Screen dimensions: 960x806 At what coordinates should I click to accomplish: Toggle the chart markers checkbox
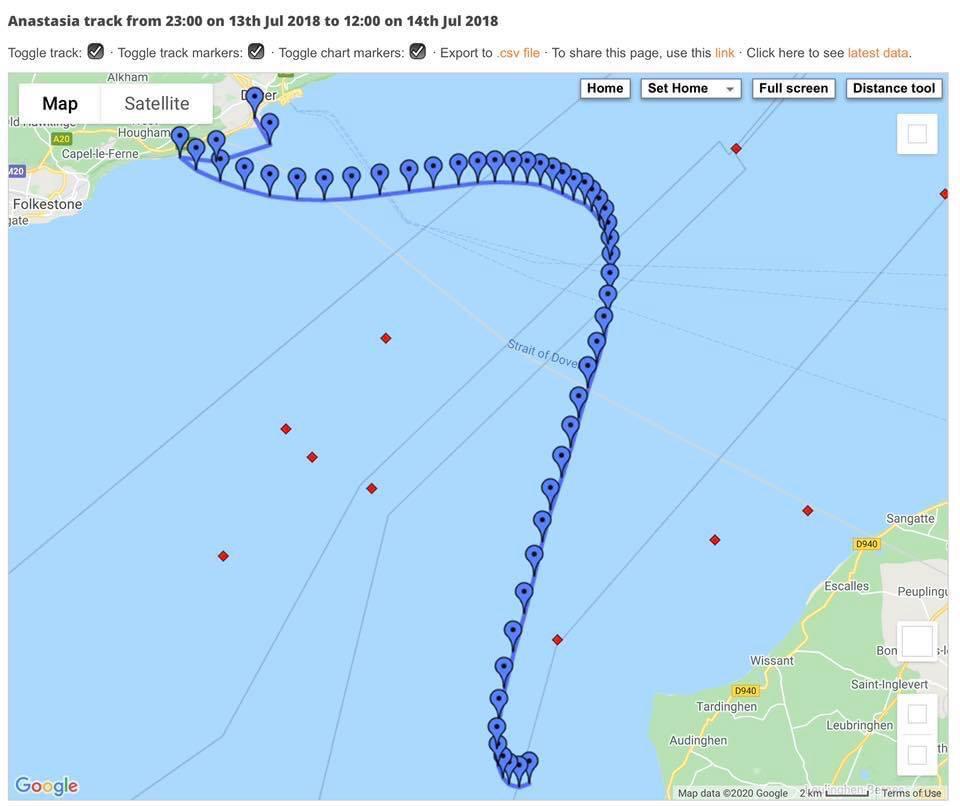418,52
